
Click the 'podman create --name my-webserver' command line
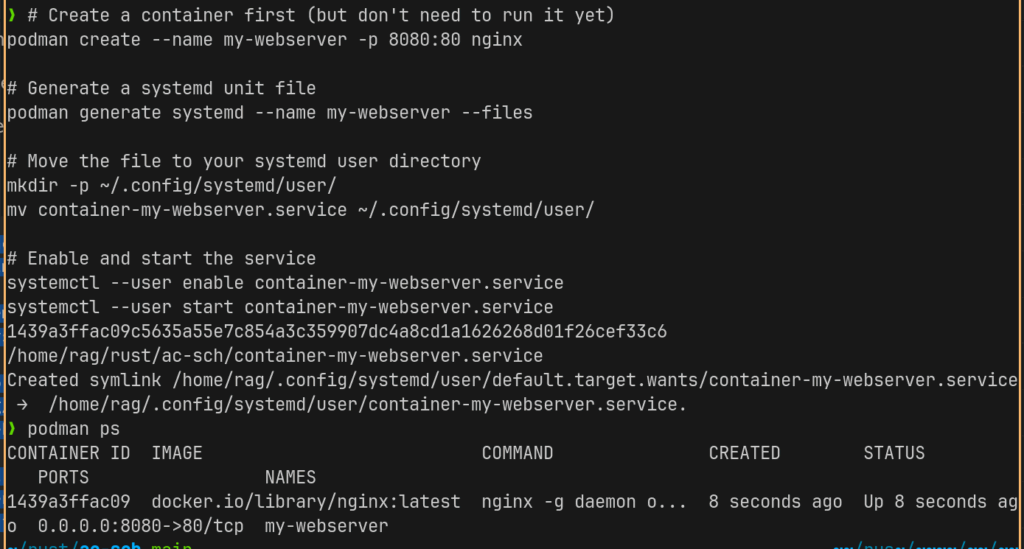coord(264,40)
